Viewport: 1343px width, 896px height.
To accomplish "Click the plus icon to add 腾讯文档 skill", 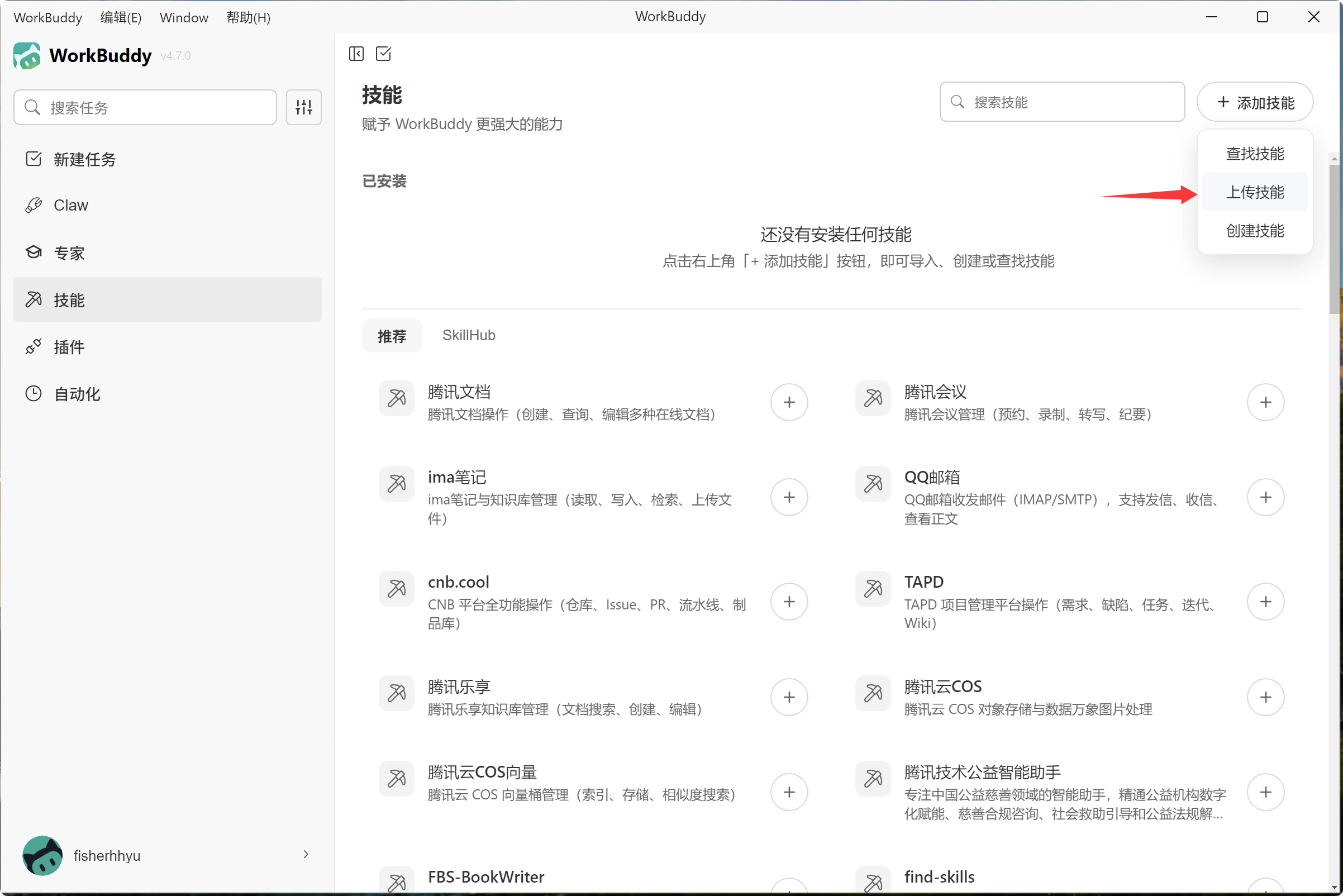I will click(x=789, y=402).
